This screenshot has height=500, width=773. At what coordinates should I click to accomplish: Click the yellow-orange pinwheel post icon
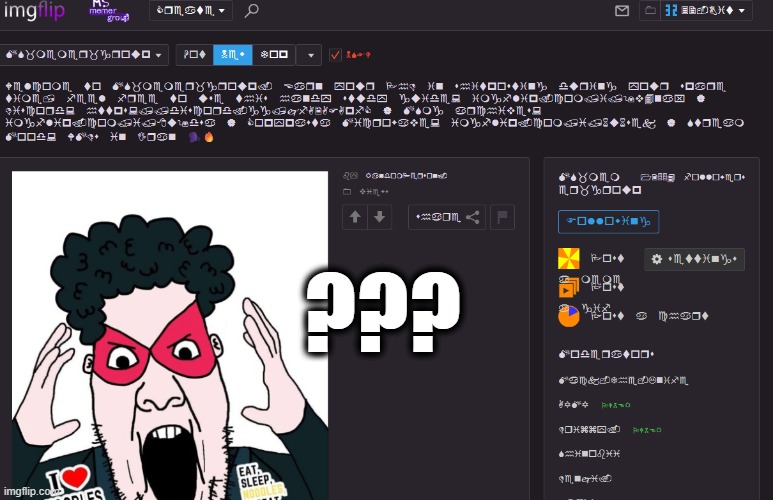(x=568, y=258)
